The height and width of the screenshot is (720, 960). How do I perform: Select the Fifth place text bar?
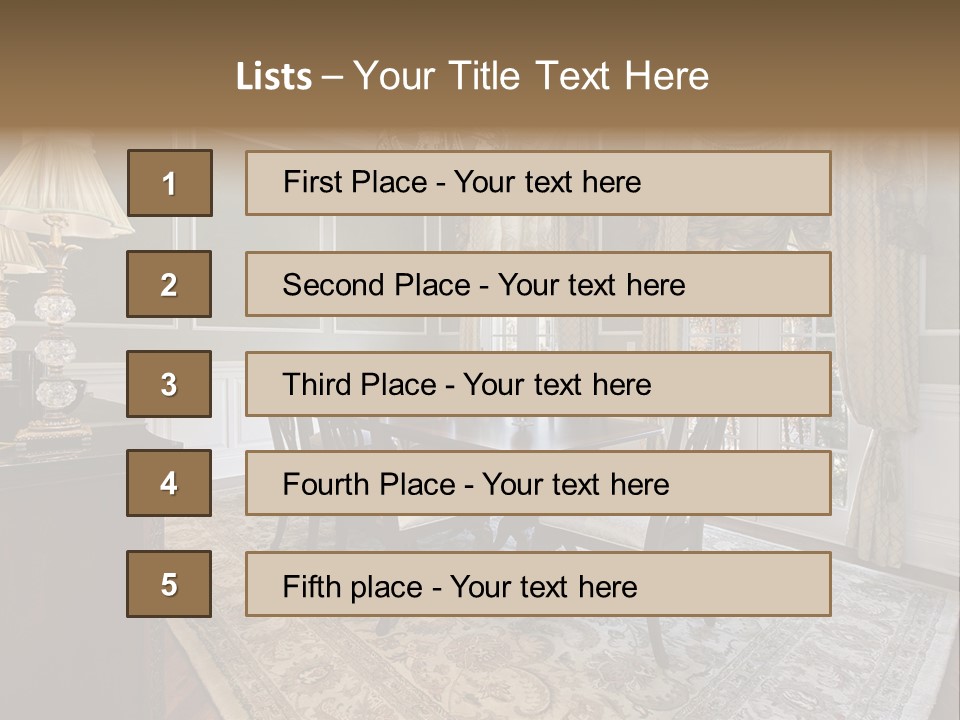538,584
